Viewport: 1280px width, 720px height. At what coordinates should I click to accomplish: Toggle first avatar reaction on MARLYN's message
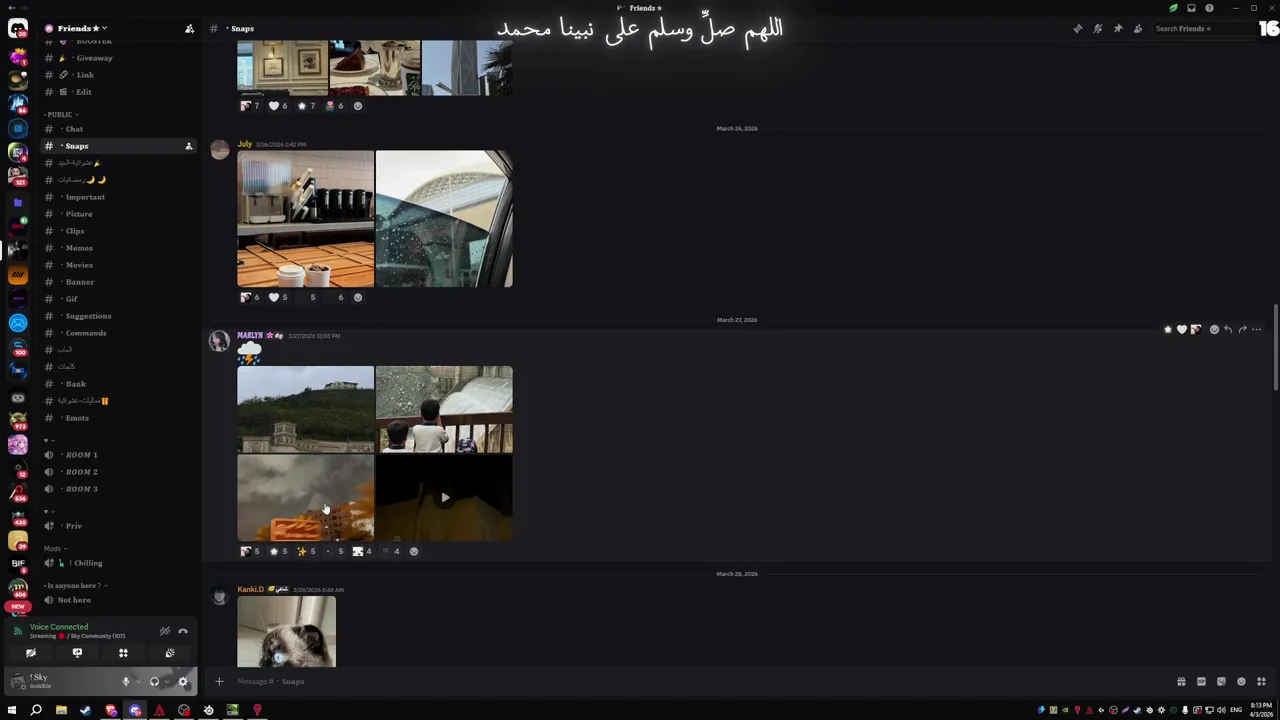(x=250, y=551)
